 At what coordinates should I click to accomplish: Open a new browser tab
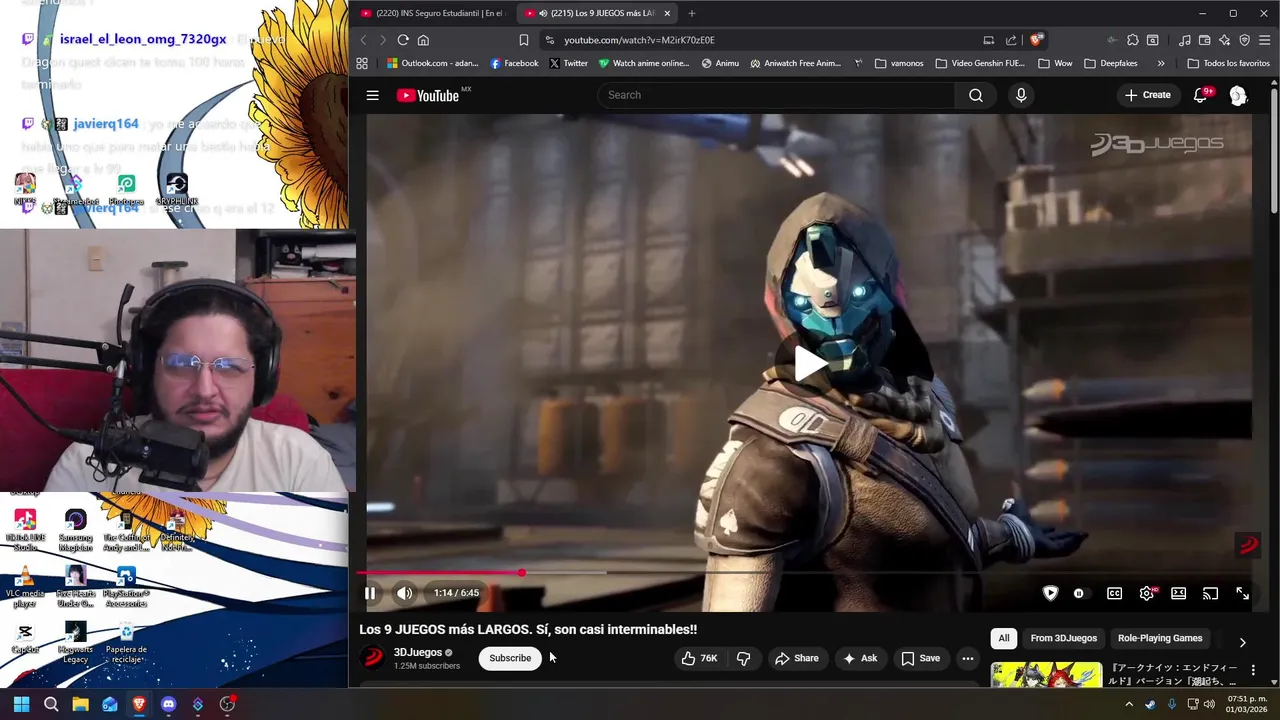pos(691,13)
